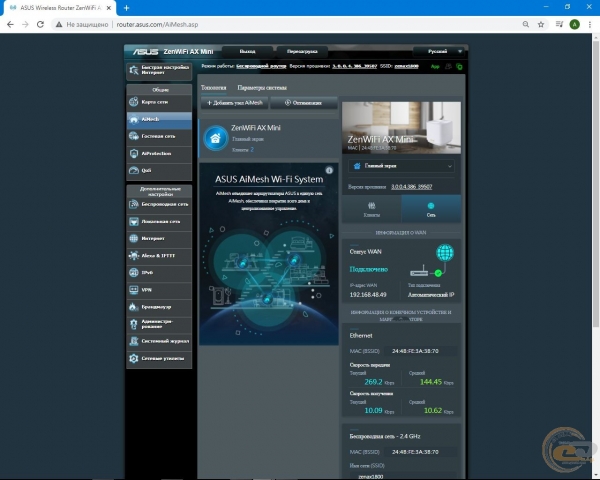Click the WAN globe icon

pyautogui.click(x=445, y=253)
